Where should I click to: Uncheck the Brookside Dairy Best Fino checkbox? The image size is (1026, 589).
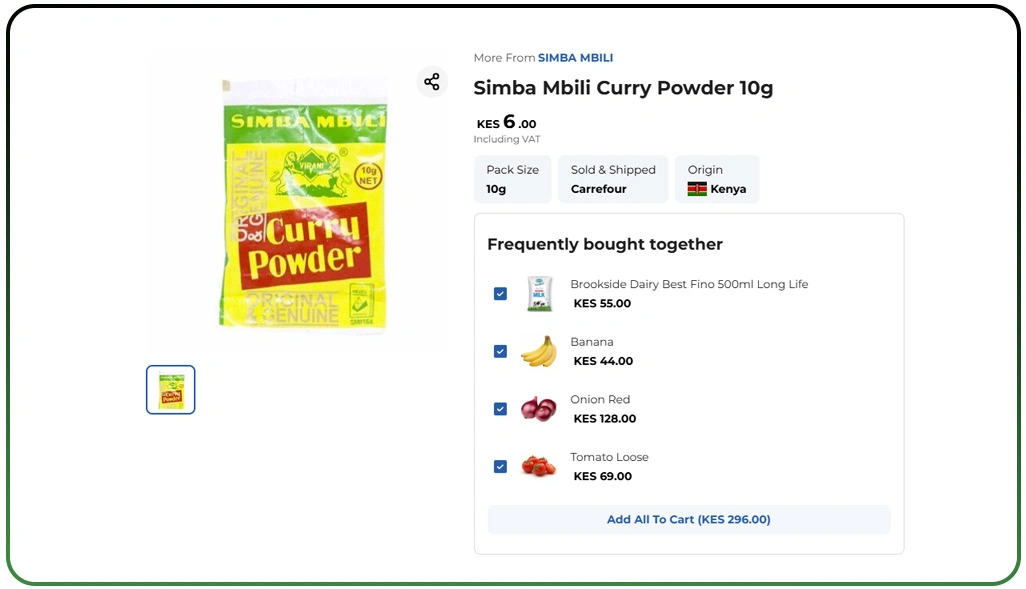500,294
